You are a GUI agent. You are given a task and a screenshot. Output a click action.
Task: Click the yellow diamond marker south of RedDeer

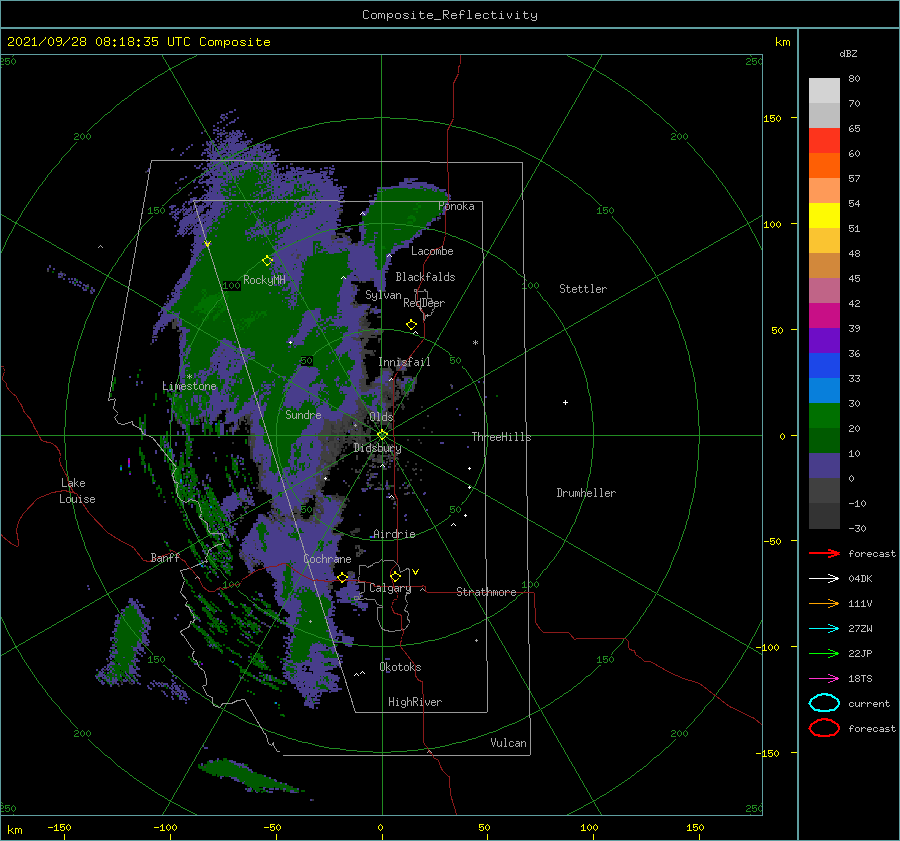(x=411, y=325)
